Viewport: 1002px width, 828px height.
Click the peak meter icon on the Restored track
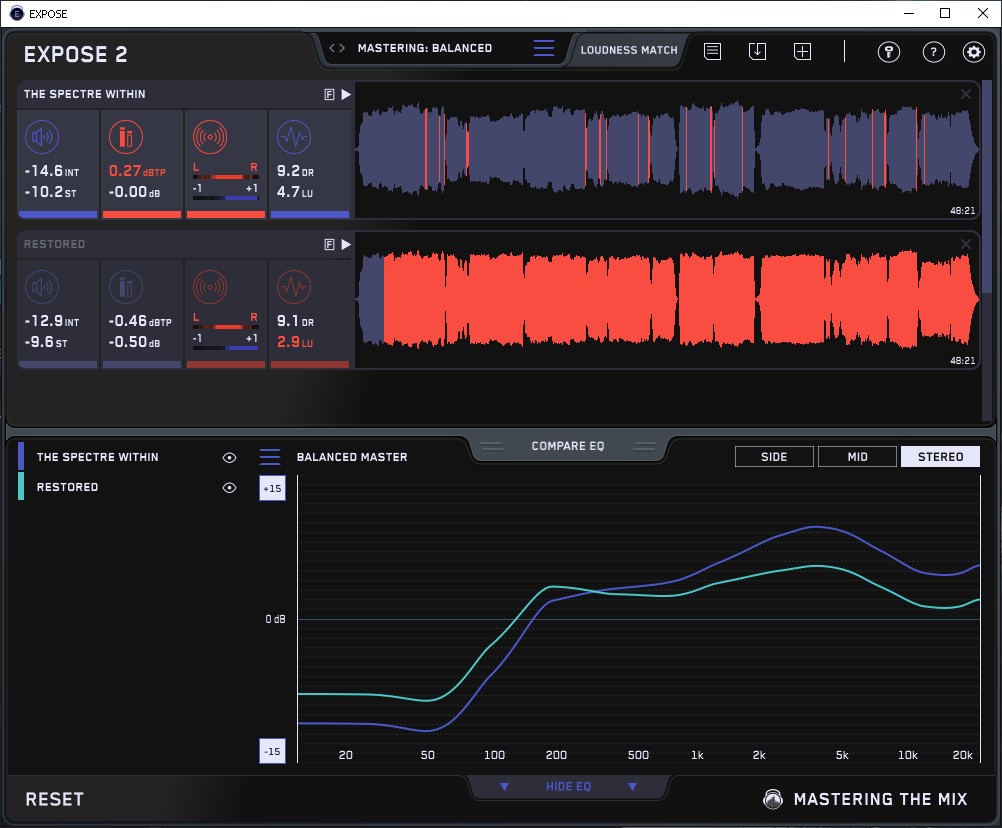tap(126, 287)
